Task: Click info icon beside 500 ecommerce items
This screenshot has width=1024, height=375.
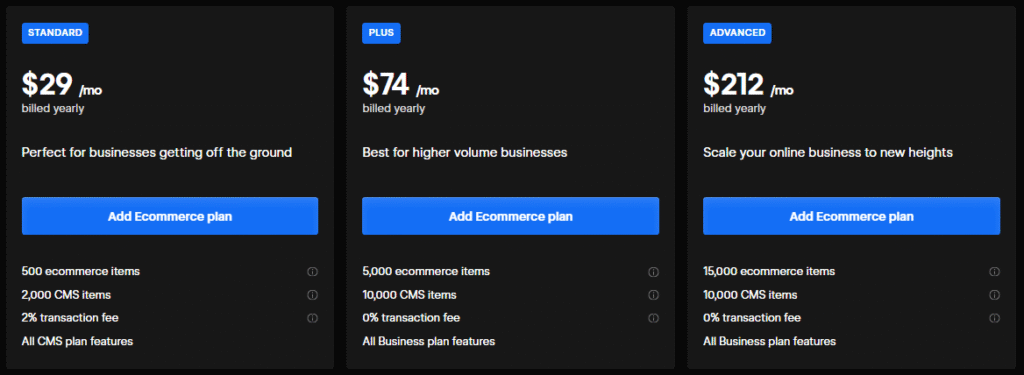Action: pyautogui.click(x=312, y=272)
